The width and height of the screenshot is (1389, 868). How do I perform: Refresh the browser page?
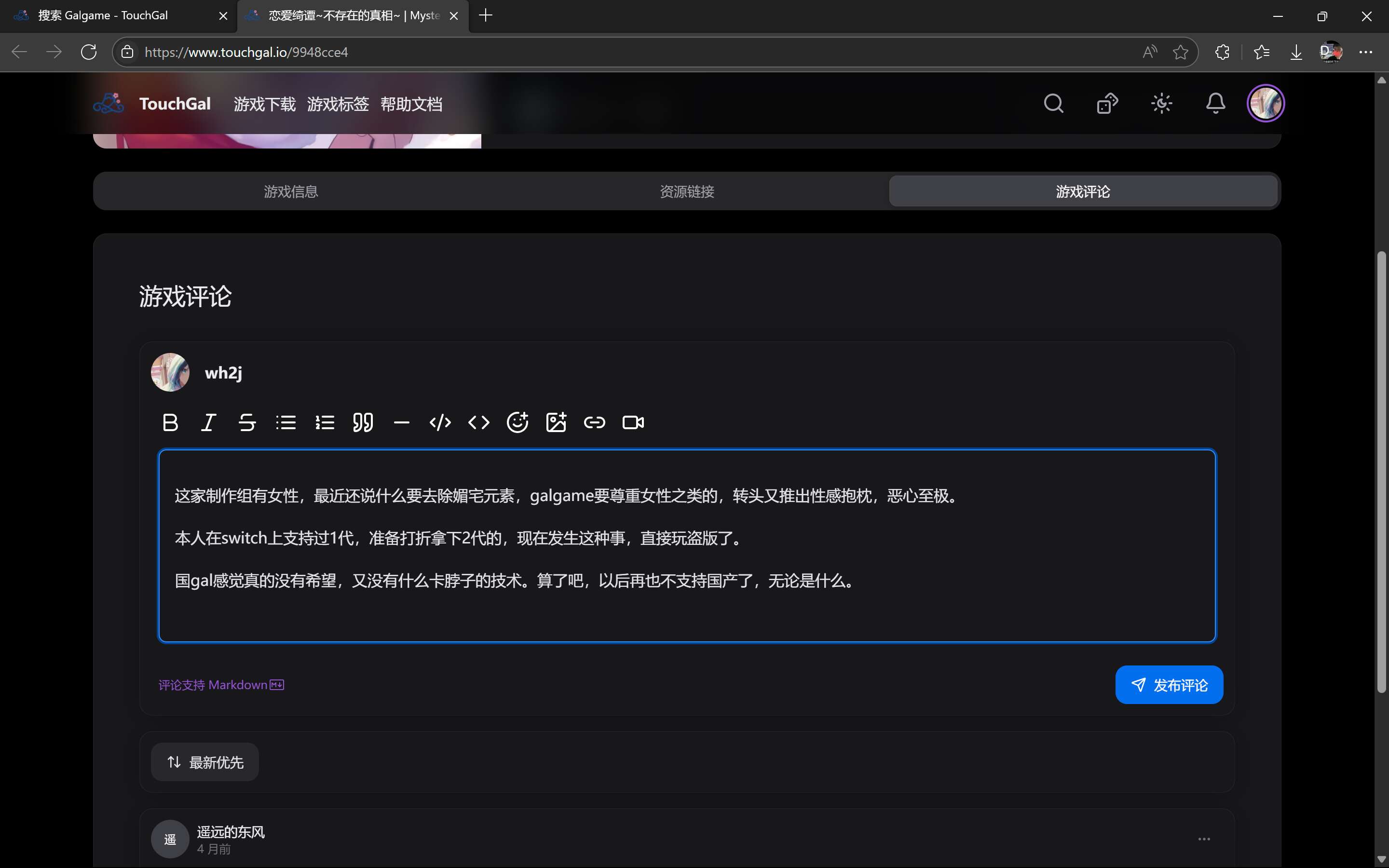[x=89, y=52]
